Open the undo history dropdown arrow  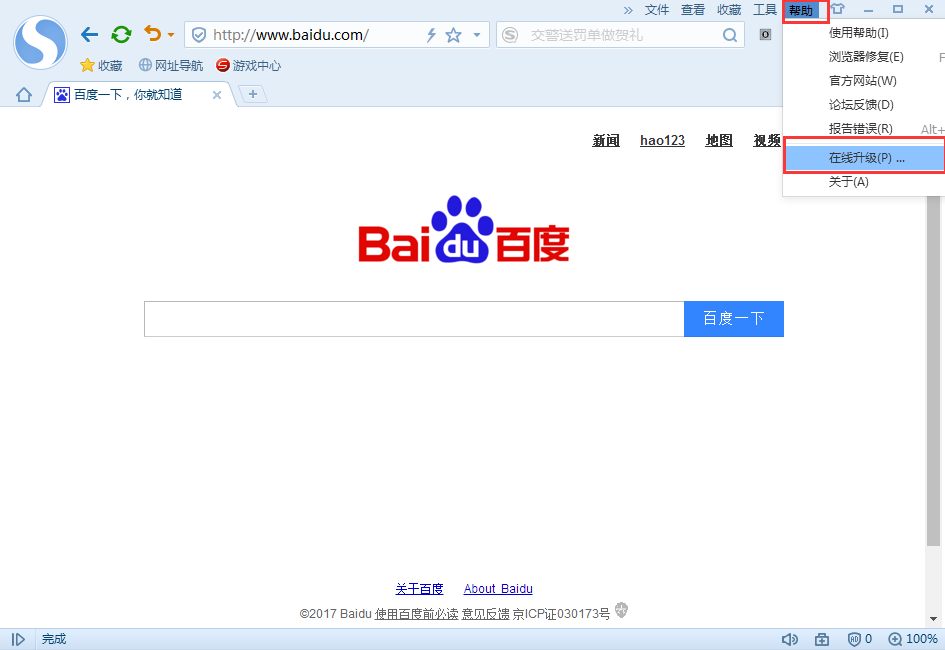[x=171, y=33]
